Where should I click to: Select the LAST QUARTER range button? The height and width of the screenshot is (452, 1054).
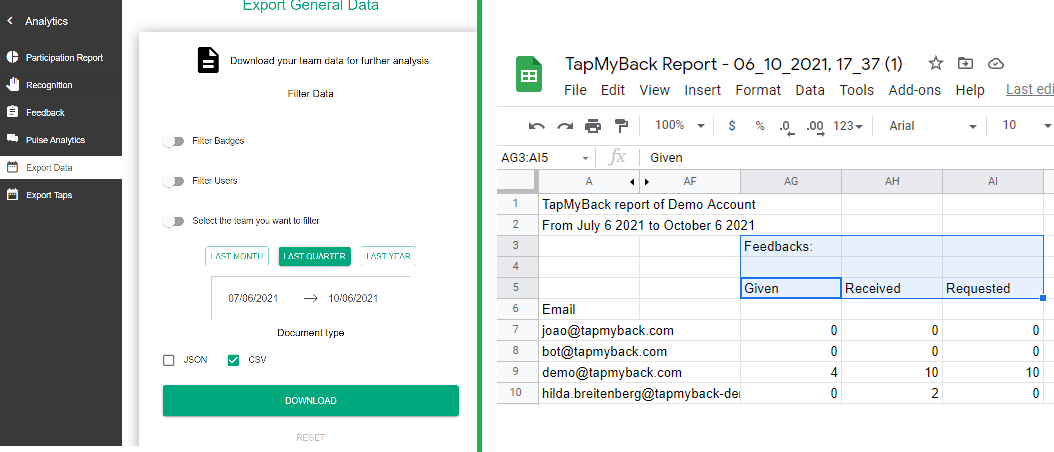(315, 256)
